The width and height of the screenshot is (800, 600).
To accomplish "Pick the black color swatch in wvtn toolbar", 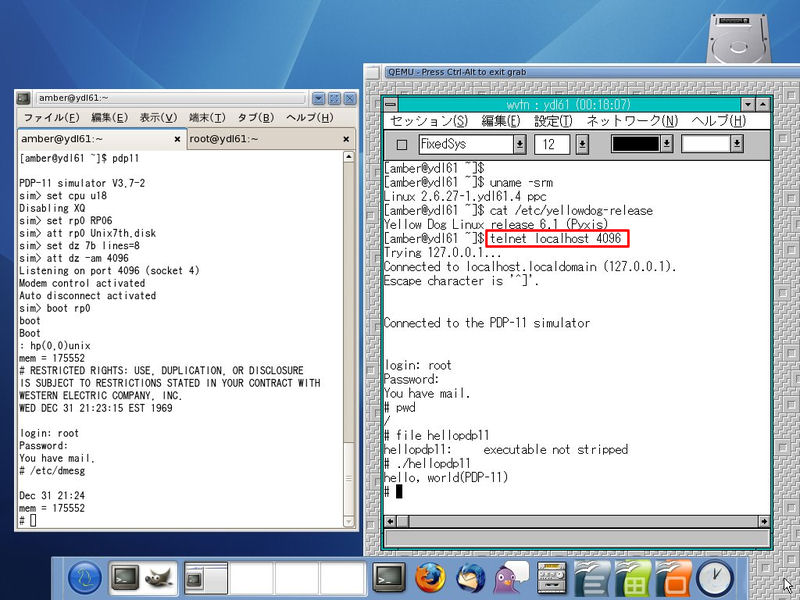I will [636, 144].
